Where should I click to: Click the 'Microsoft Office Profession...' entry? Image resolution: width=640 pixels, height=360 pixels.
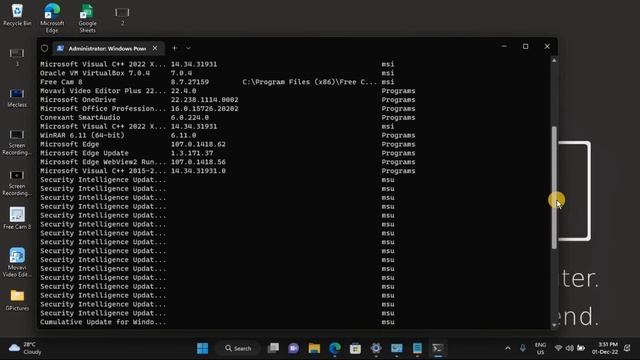[103, 109]
